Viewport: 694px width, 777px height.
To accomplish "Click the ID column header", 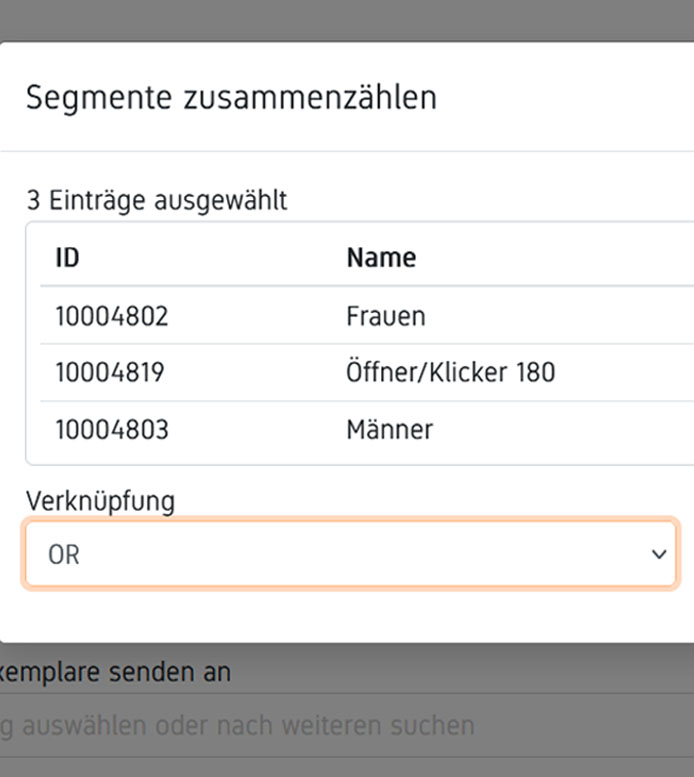I will tap(67, 257).
